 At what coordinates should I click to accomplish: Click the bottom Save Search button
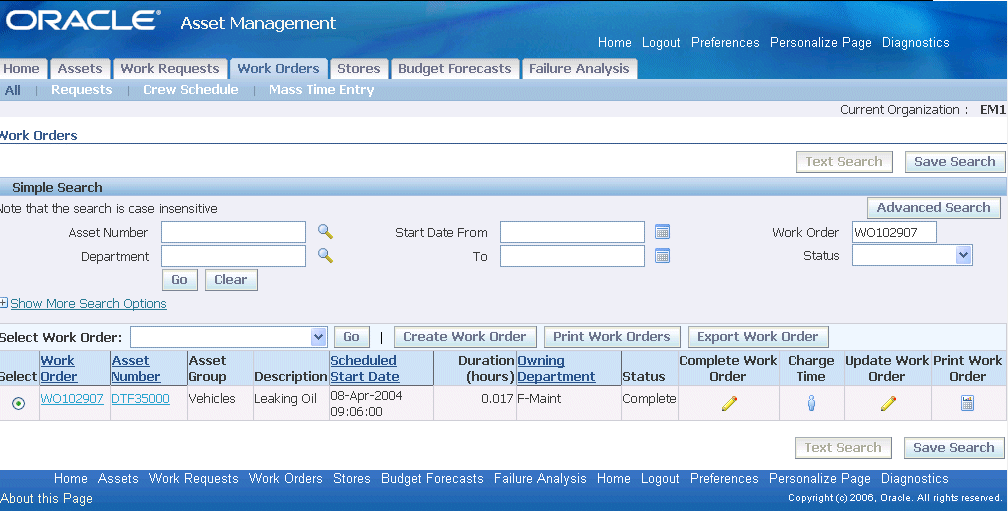coord(954,448)
